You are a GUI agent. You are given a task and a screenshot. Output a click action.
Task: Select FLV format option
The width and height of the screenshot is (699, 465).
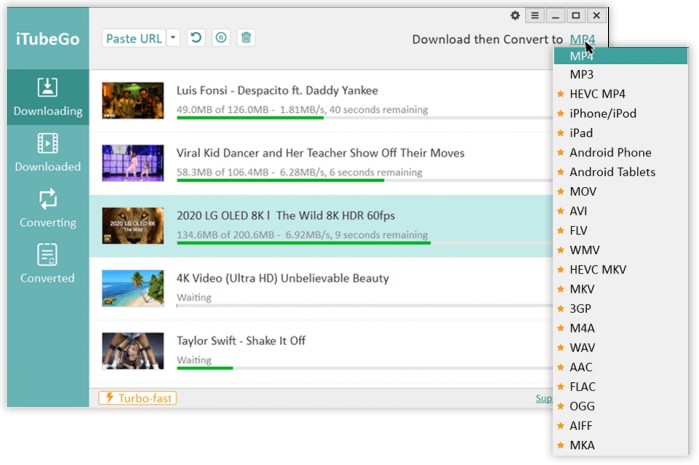point(620,230)
